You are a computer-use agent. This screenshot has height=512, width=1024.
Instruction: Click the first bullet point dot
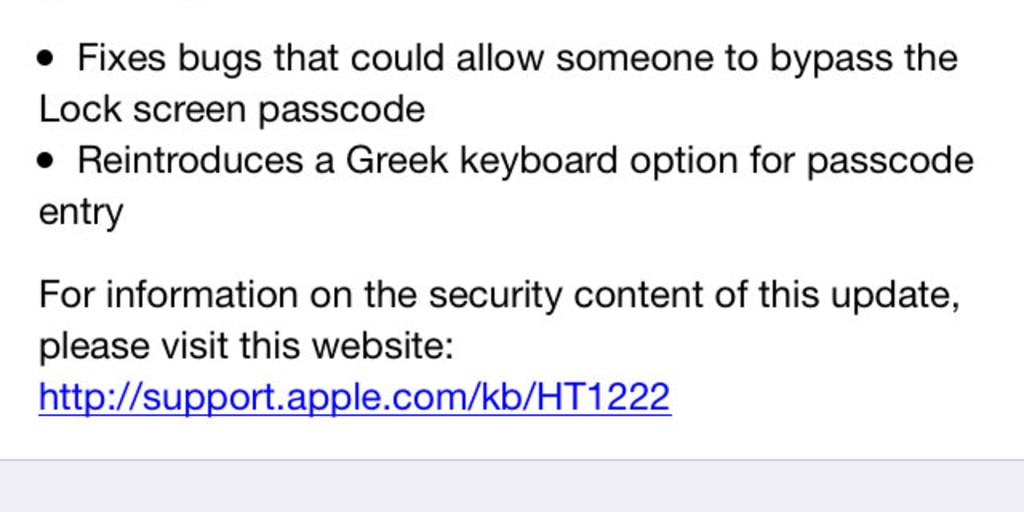[45, 59]
